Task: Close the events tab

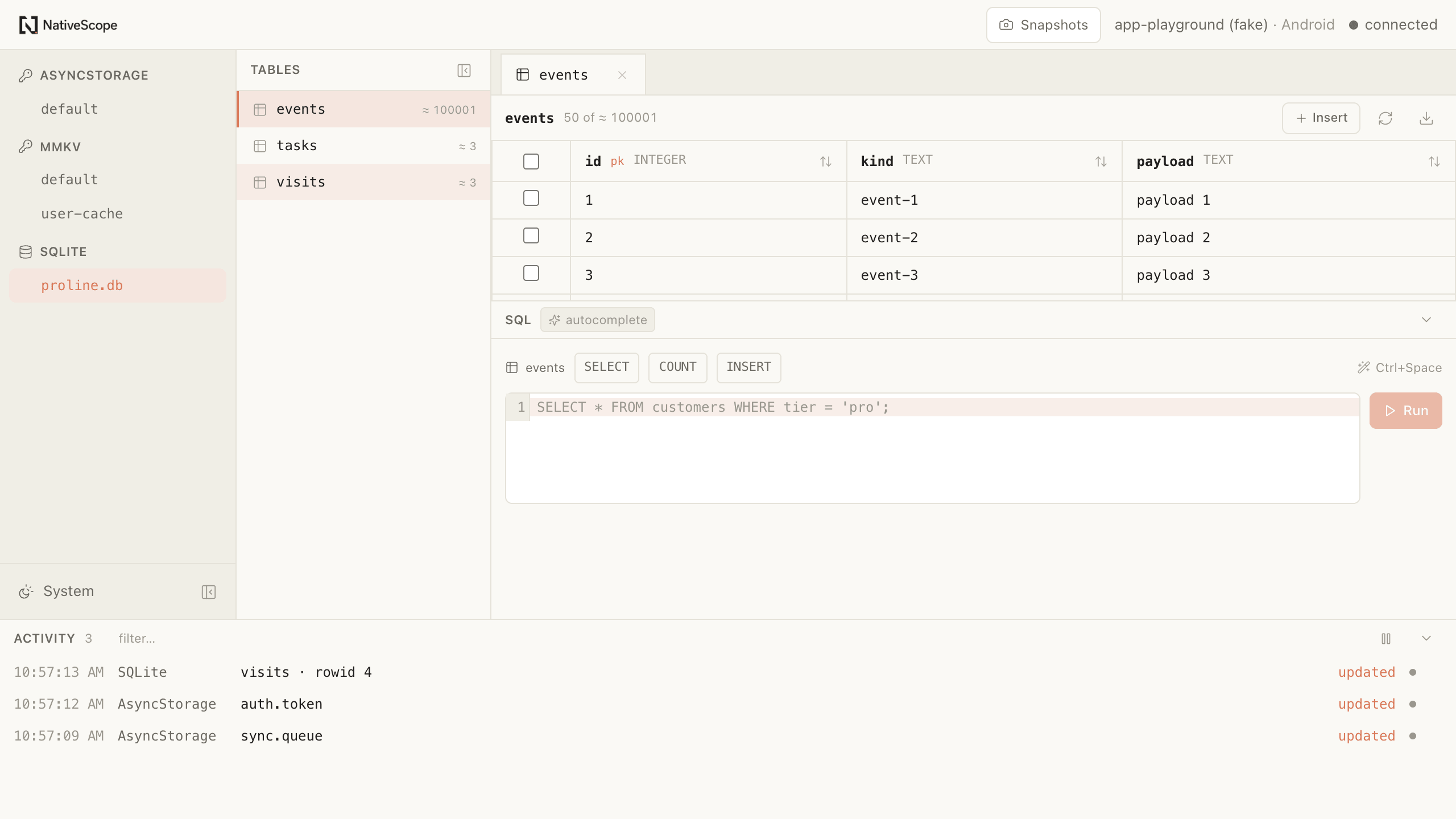Action: tap(622, 75)
